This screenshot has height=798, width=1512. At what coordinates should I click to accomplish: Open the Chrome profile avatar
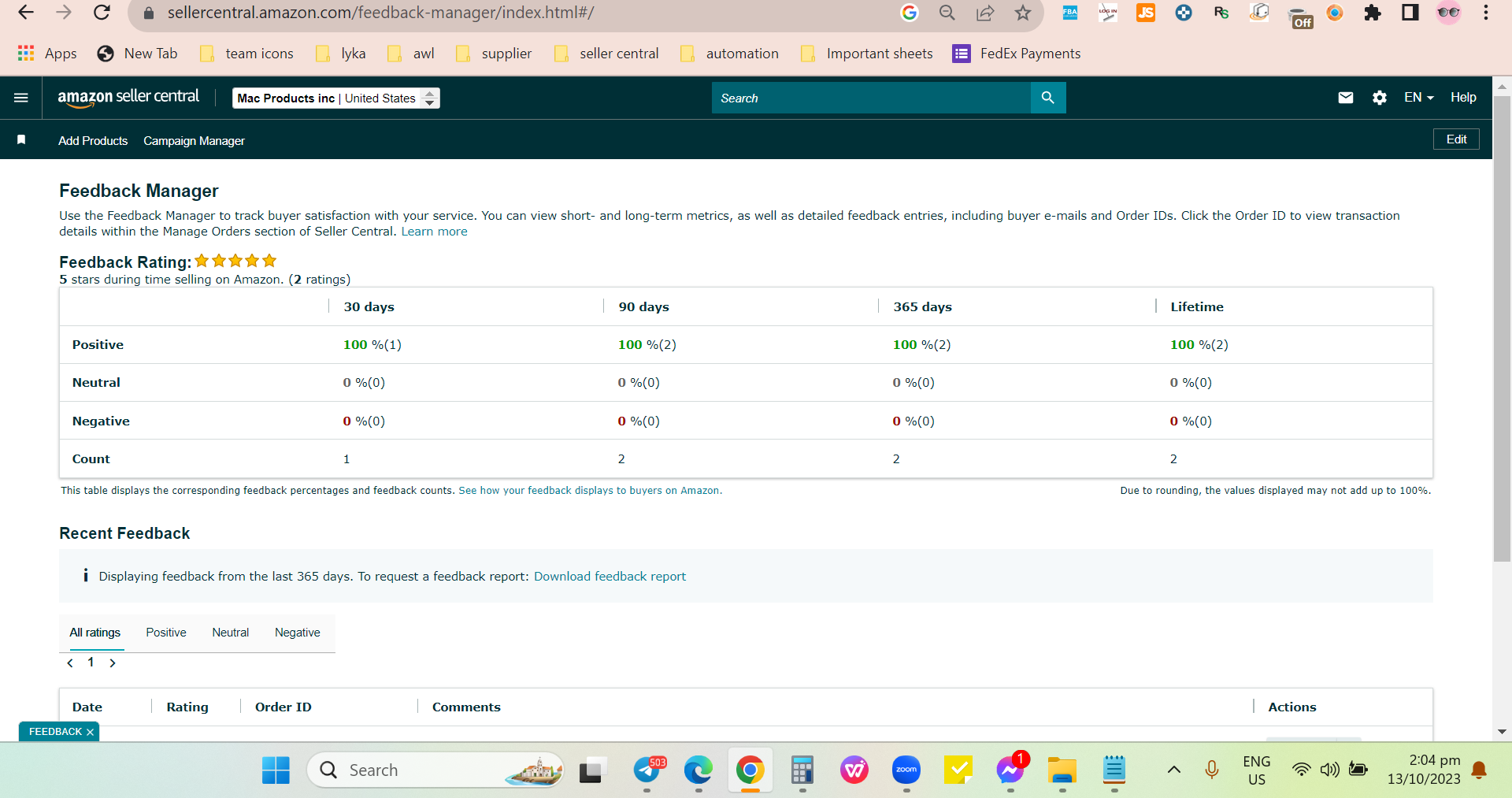(1448, 13)
